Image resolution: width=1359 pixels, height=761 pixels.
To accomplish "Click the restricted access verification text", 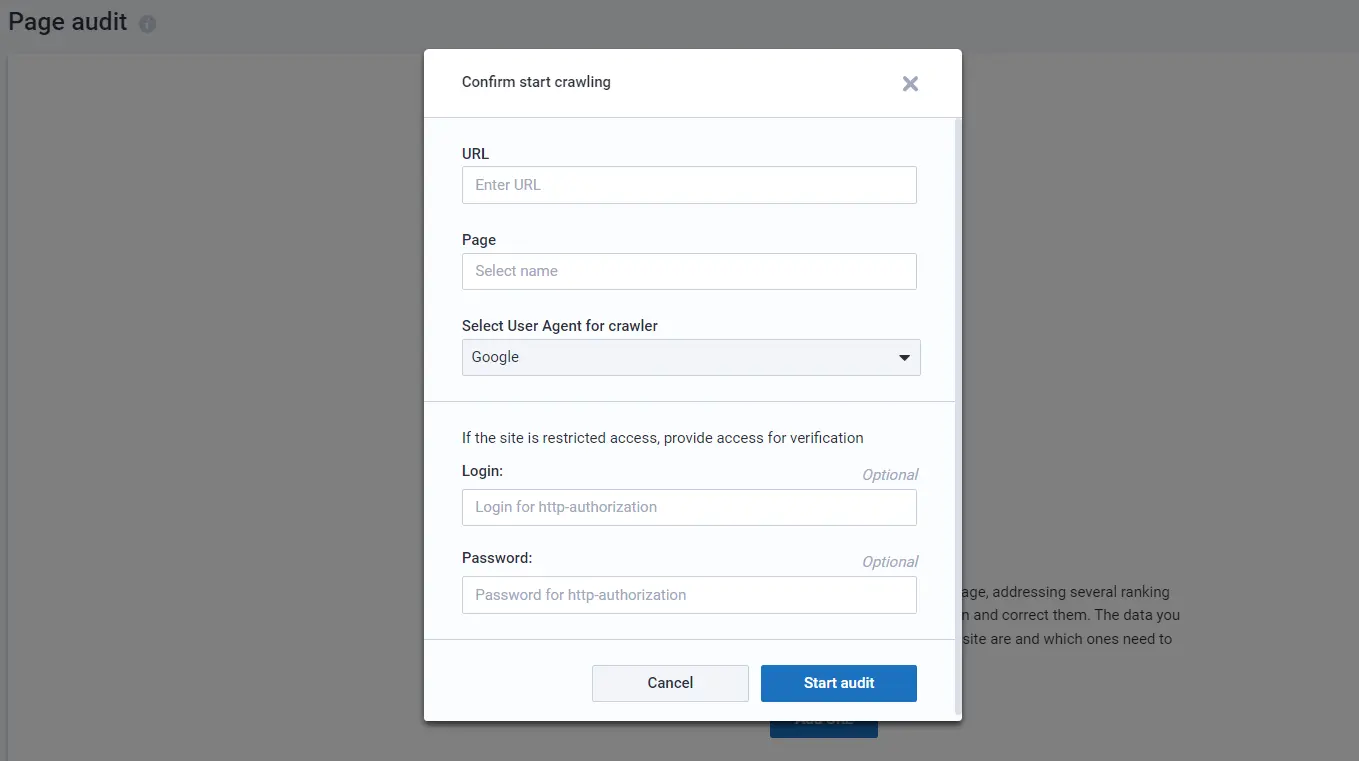I will pos(662,437).
